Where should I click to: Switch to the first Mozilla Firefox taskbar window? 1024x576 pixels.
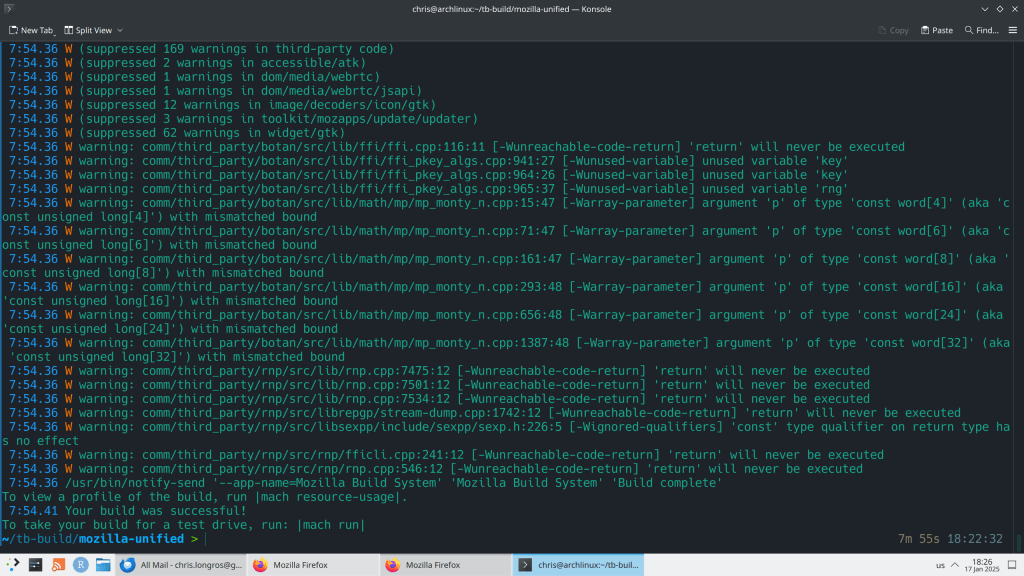coord(310,565)
